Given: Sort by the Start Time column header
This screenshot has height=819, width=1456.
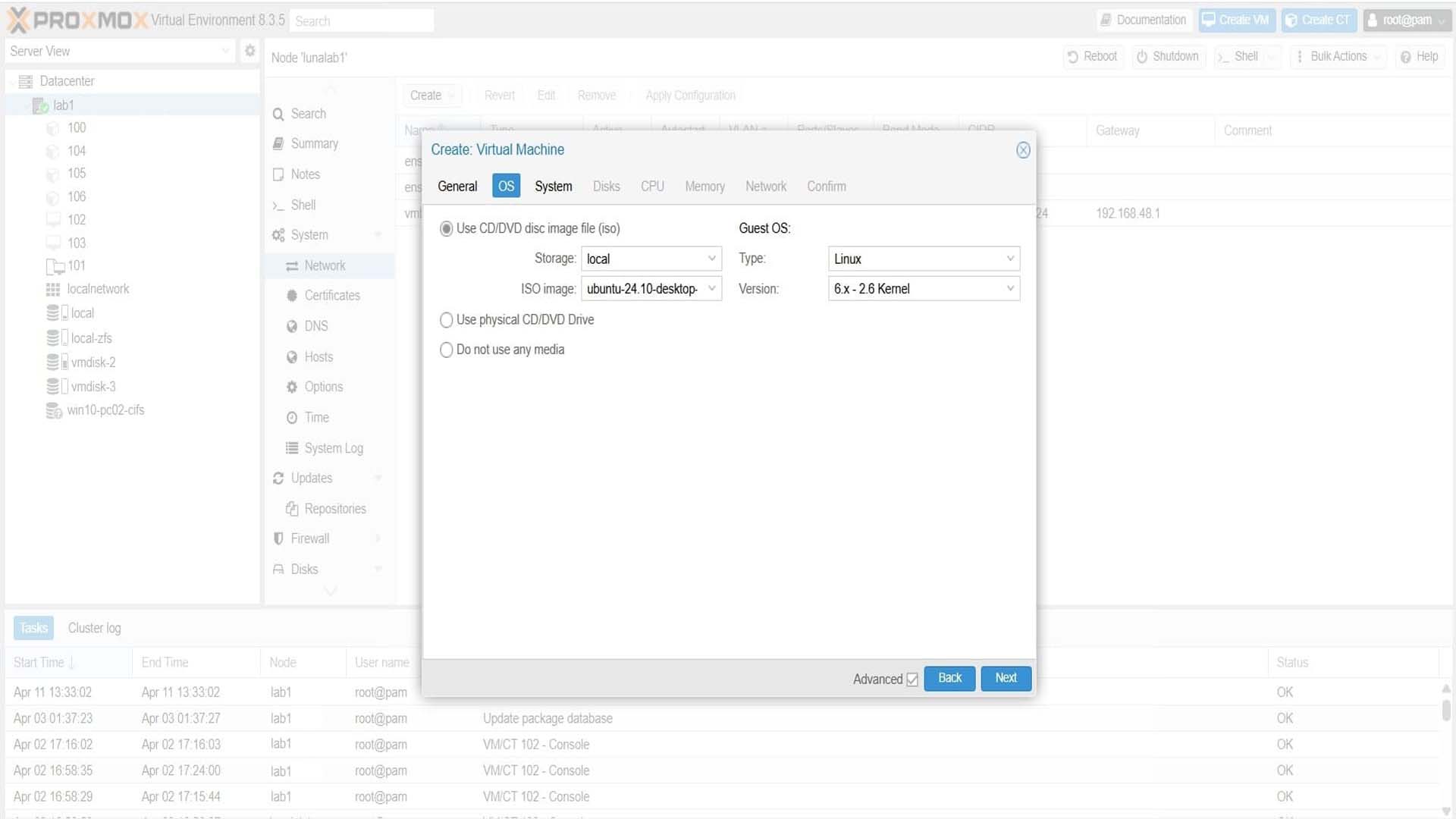Looking at the screenshot, I should click(x=68, y=663).
